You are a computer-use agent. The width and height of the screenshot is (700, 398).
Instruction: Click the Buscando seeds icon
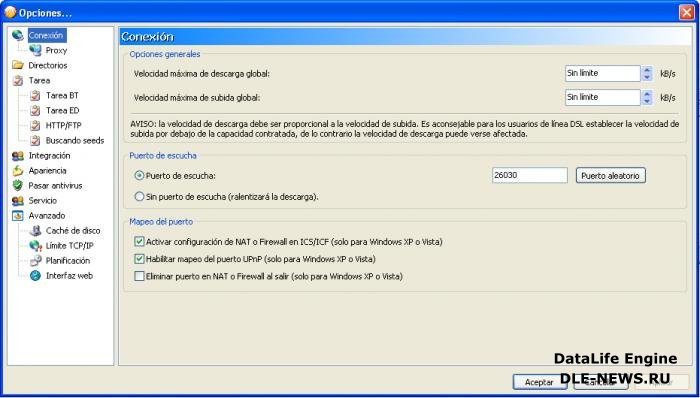pyautogui.click(x=35, y=141)
